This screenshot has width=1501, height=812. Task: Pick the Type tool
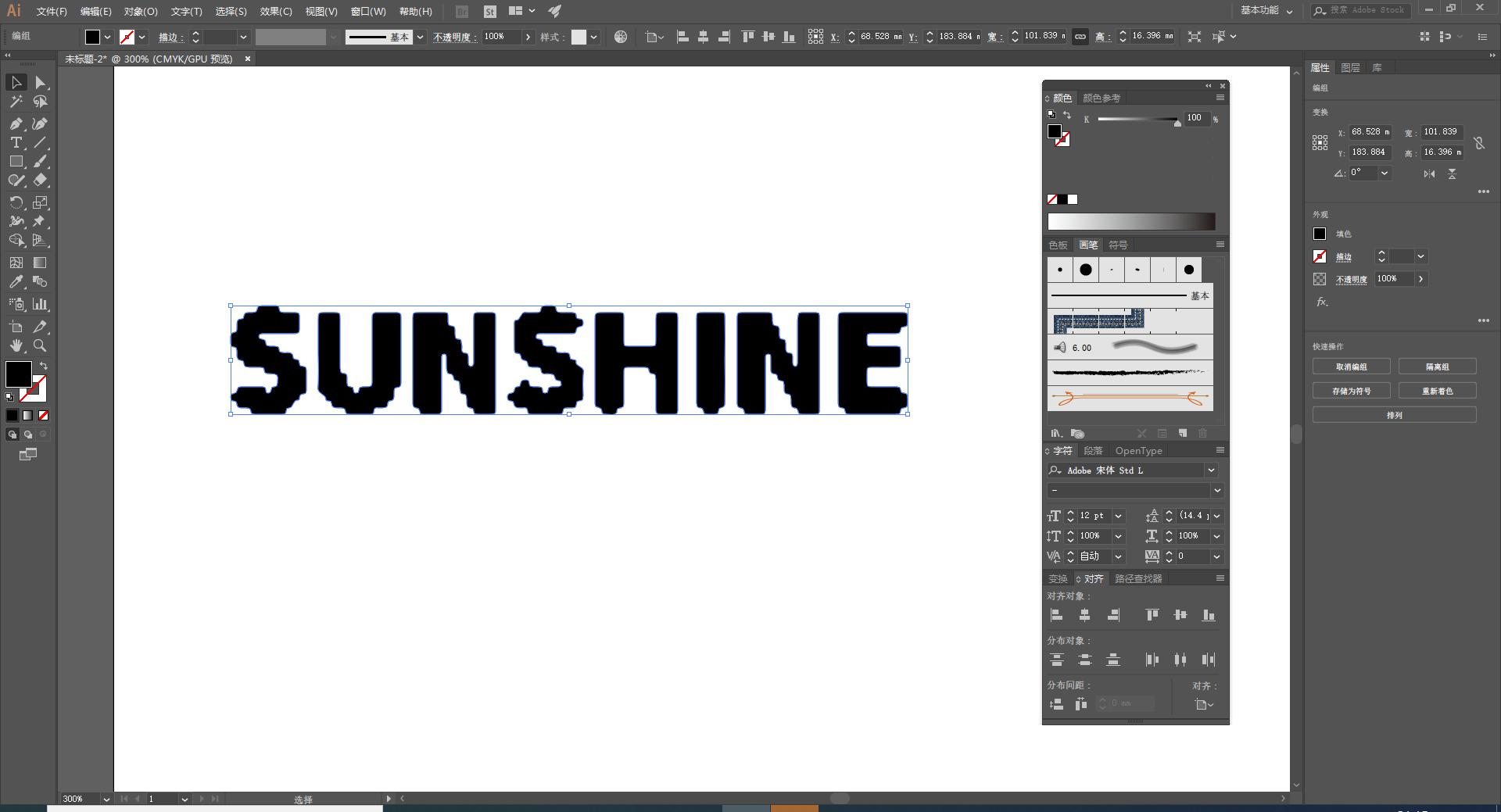(16, 142)
